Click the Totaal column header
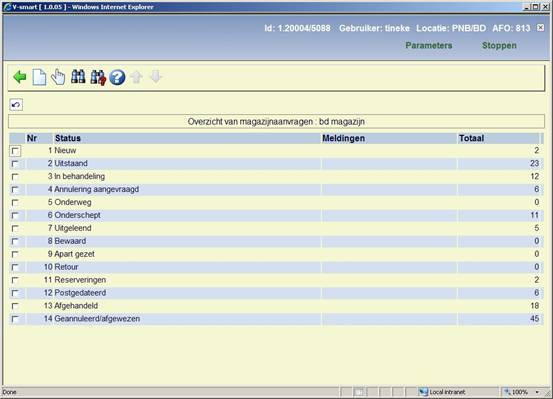553x399 pixels. coord(471,138)
